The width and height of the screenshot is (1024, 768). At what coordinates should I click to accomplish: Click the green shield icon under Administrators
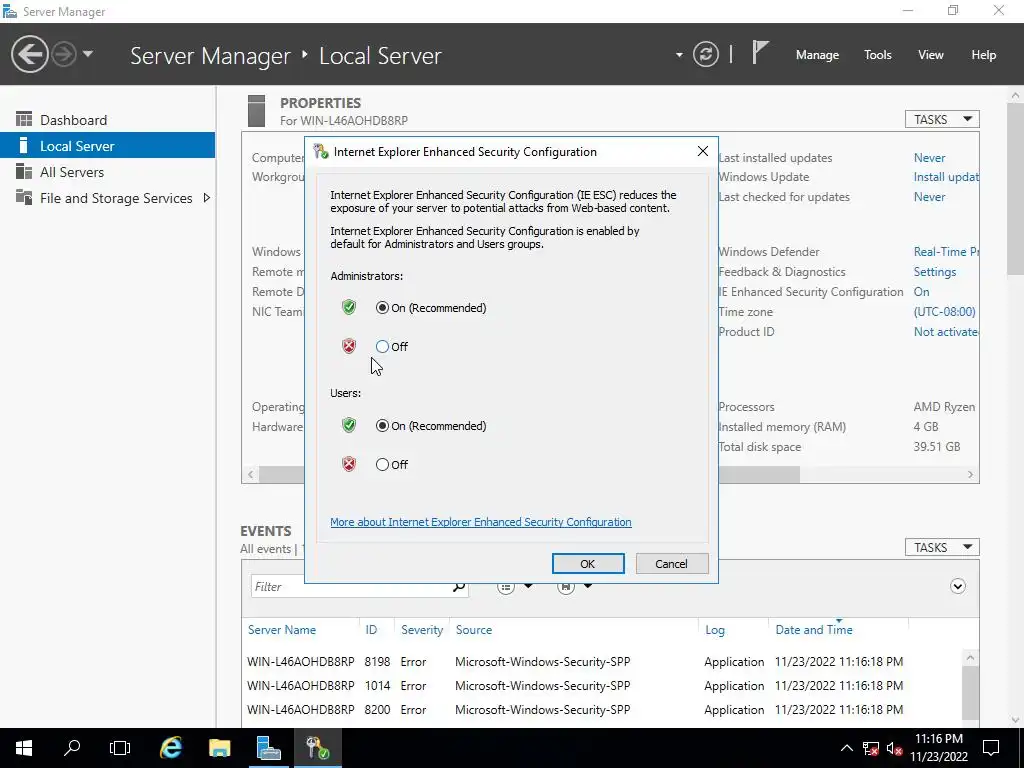pyautogui.click(x=349, y=307)
